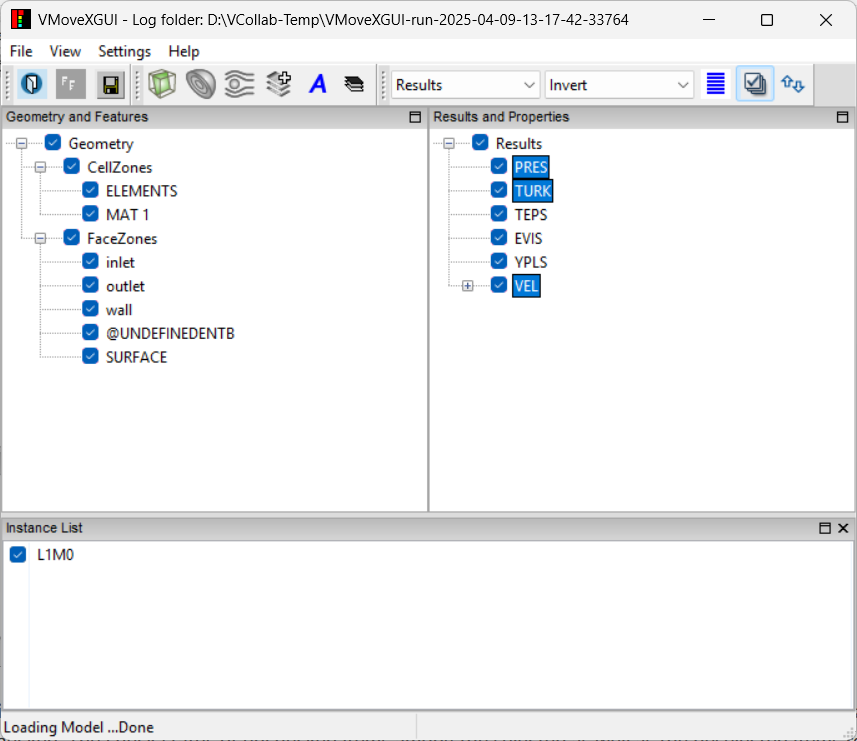The image size is (857, 741).
Task: Uncheck the FaceZones checkbox
Action: tap(72, 237)
